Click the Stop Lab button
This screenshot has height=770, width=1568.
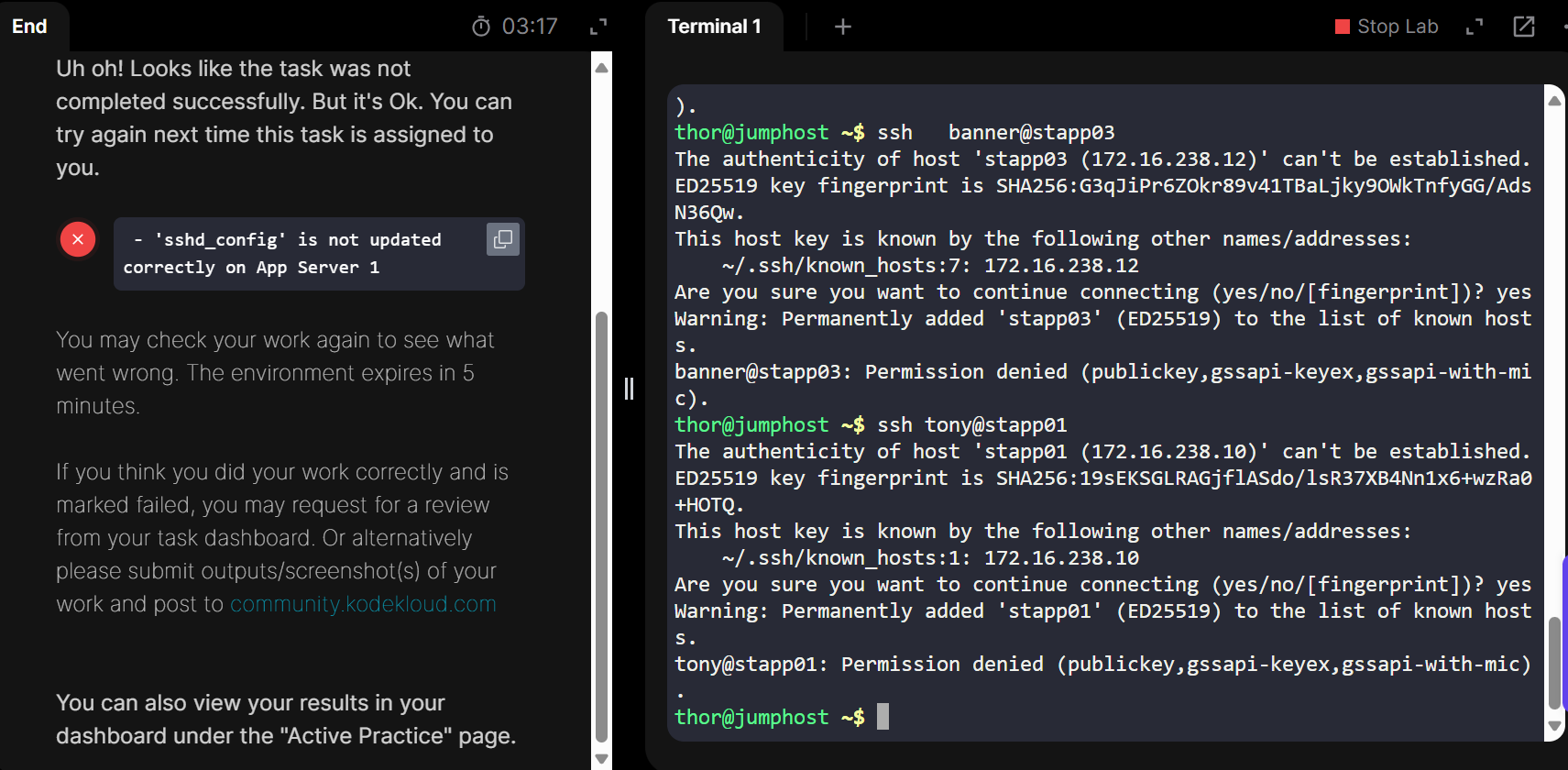[1387, 27]
